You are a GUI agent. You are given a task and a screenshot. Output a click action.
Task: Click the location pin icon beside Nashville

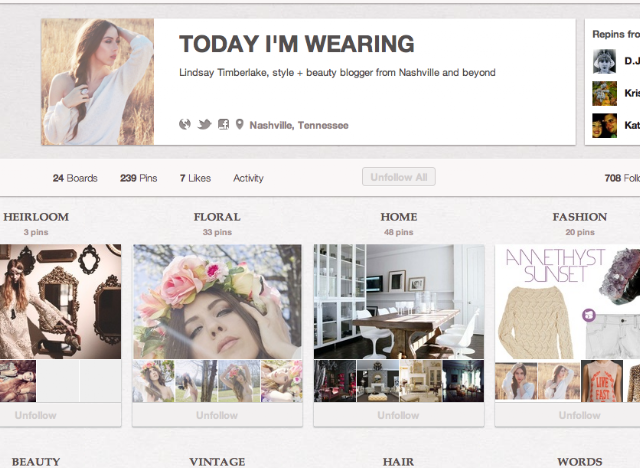point(240,124)
